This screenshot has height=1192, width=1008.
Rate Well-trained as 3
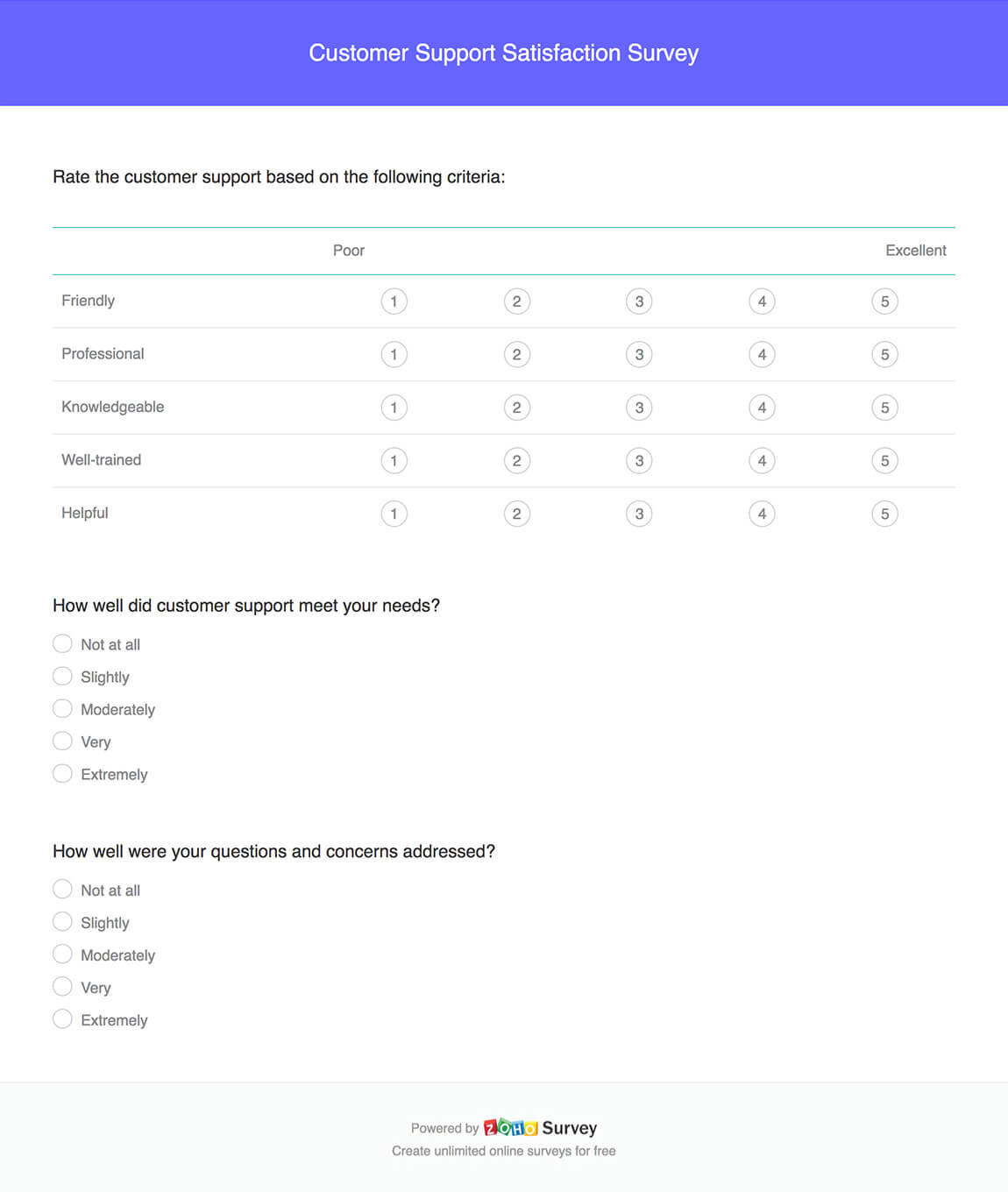point(640,460)
